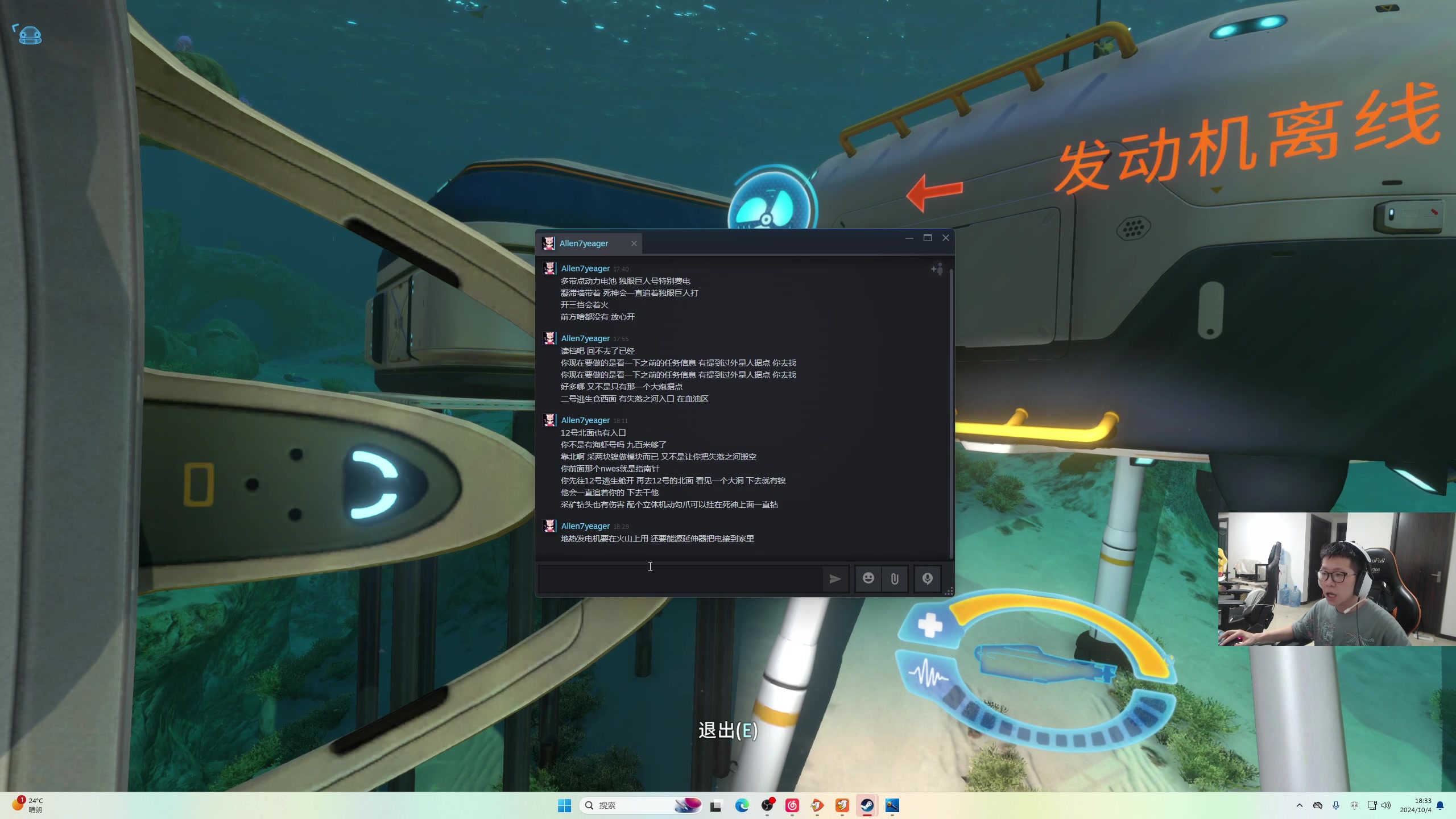Image resolution: width=1456 pixels, height=819 pixels.
Task: Click Allen7yeager's name on the 17:40 message
Action: 585,268
